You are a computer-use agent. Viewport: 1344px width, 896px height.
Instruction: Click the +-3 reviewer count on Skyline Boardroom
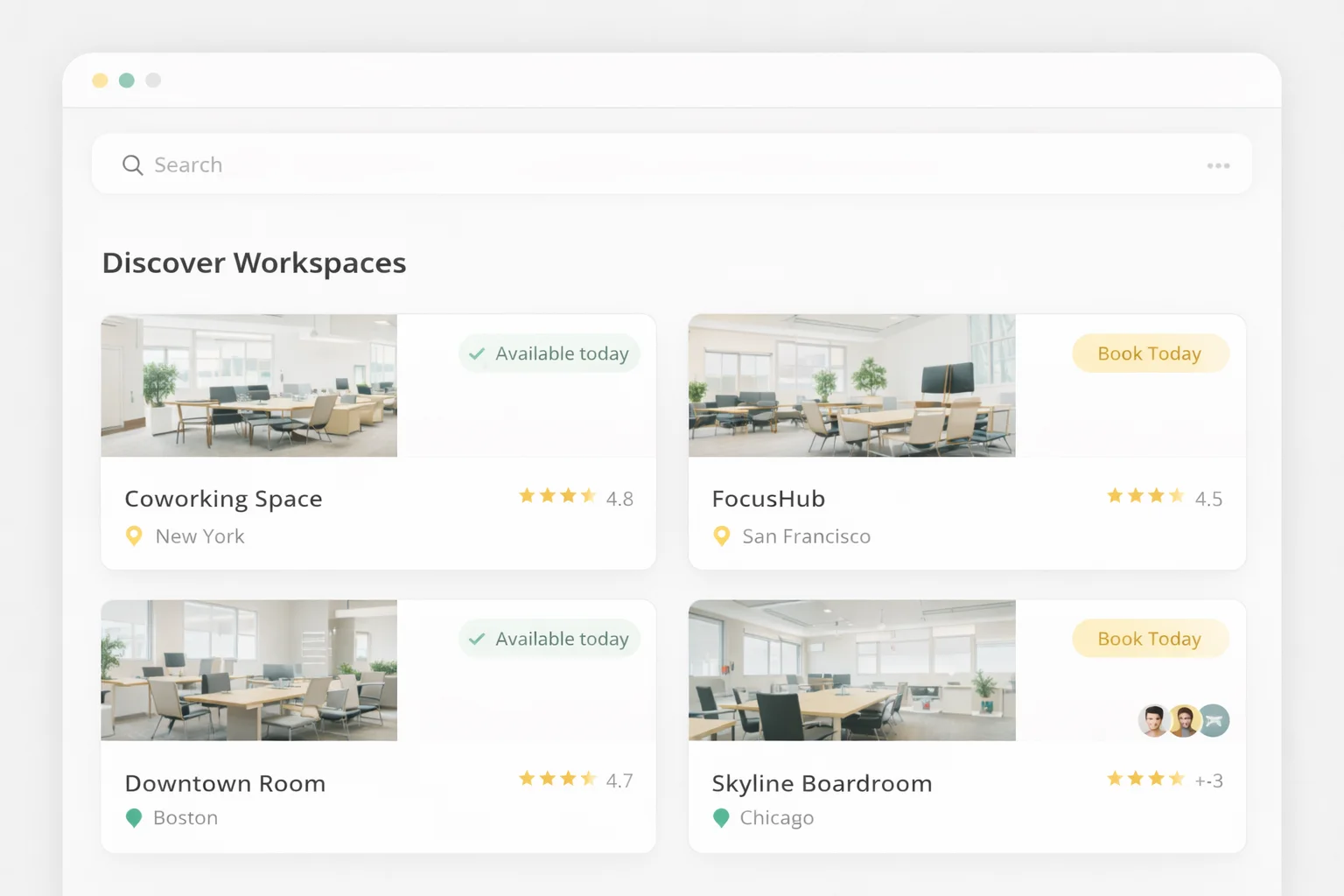coord(1210,780)
